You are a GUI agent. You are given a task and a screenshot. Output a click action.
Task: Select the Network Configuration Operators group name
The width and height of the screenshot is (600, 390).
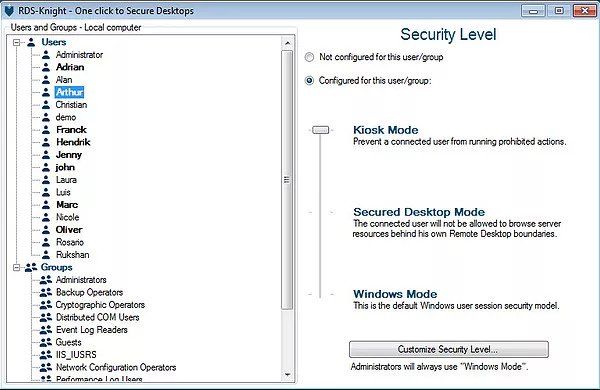(x=116, y=367)
